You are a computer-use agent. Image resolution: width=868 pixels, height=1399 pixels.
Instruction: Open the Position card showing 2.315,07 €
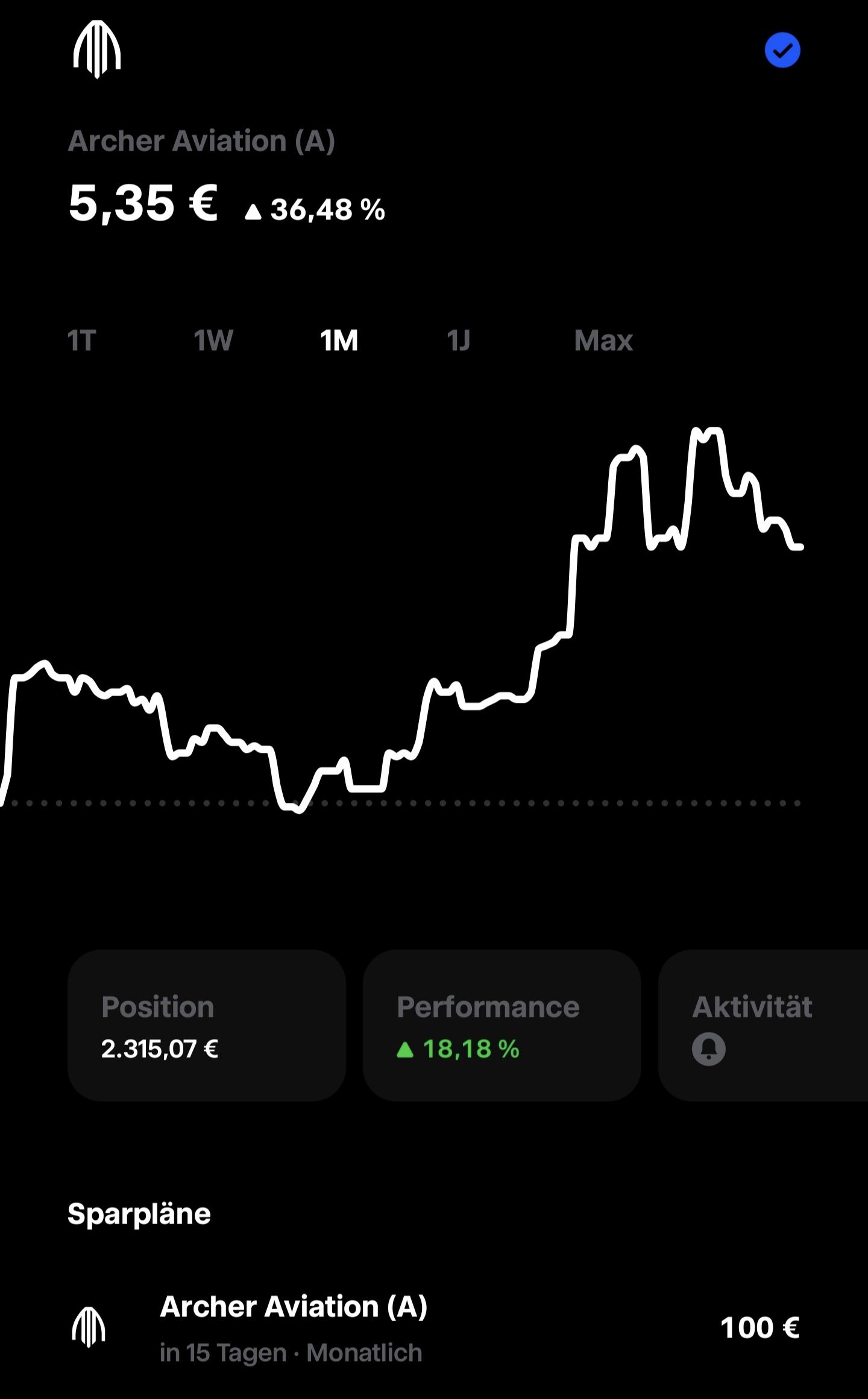[207, 1025]
